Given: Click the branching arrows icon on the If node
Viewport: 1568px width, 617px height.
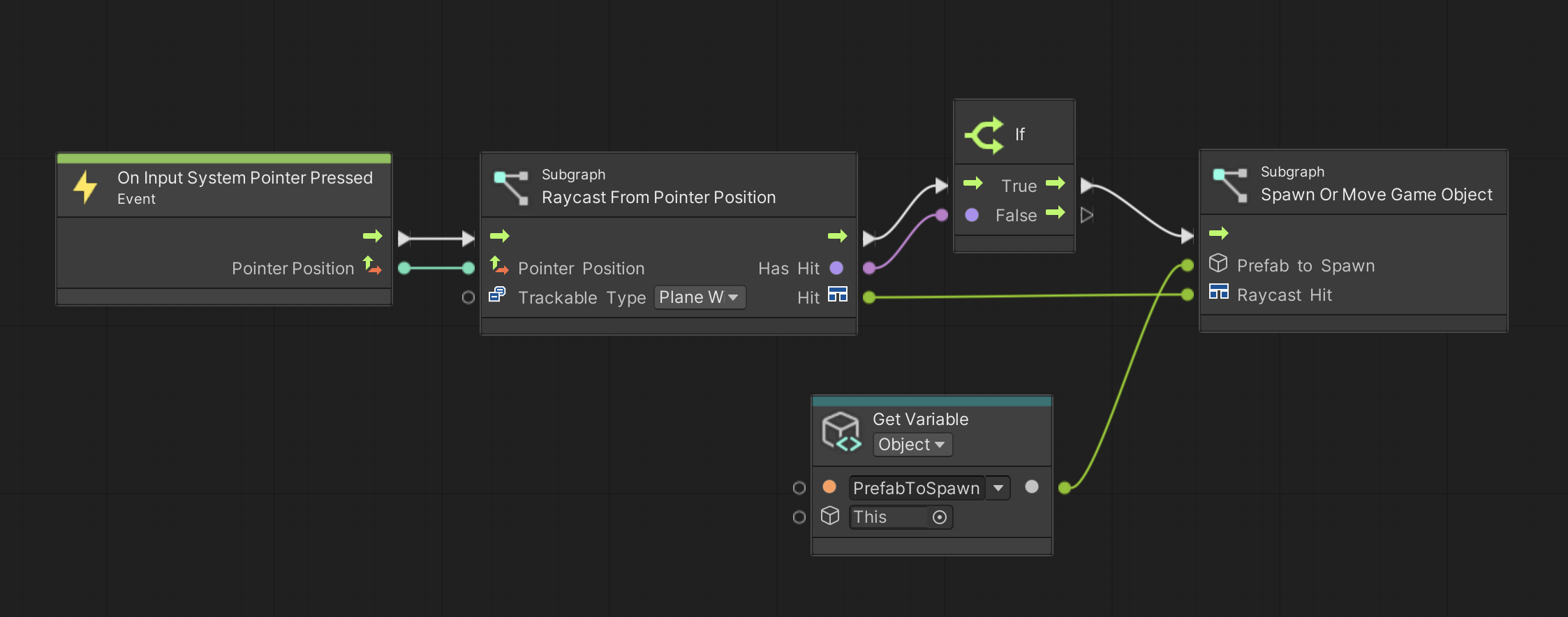Looking at the screenshot, I should click(x=984, y=133).
